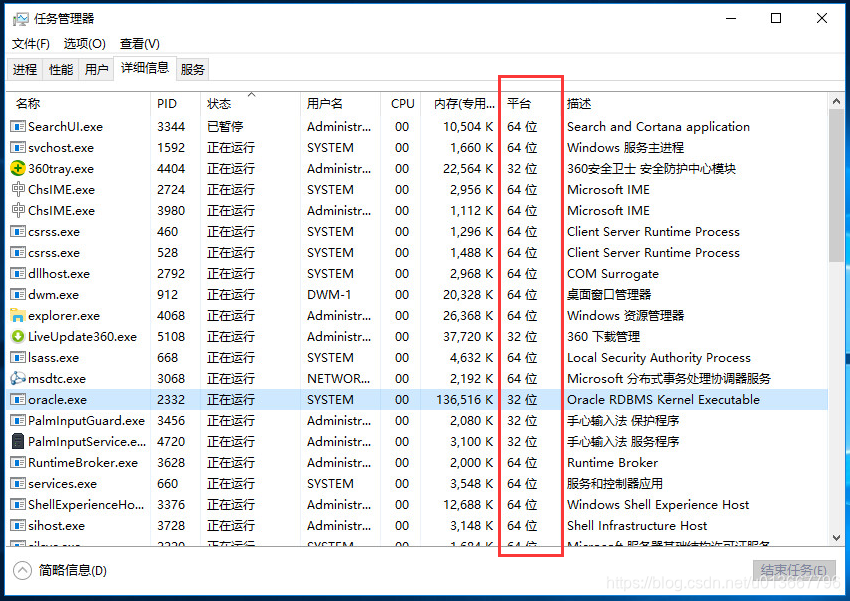
Task: Click the 已暂停 status of SearchUI.exe
Action: (x=225, y=126)
